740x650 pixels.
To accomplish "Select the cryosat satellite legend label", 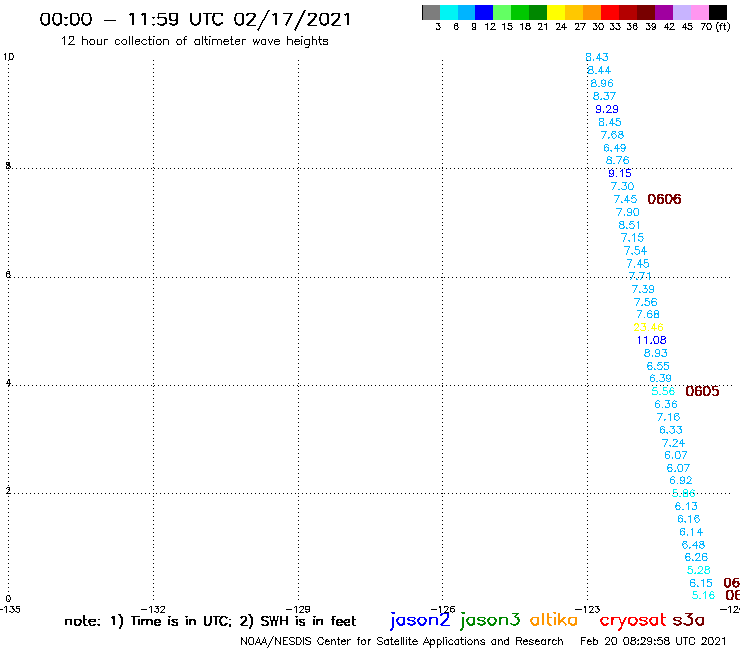I will point(632,620).
